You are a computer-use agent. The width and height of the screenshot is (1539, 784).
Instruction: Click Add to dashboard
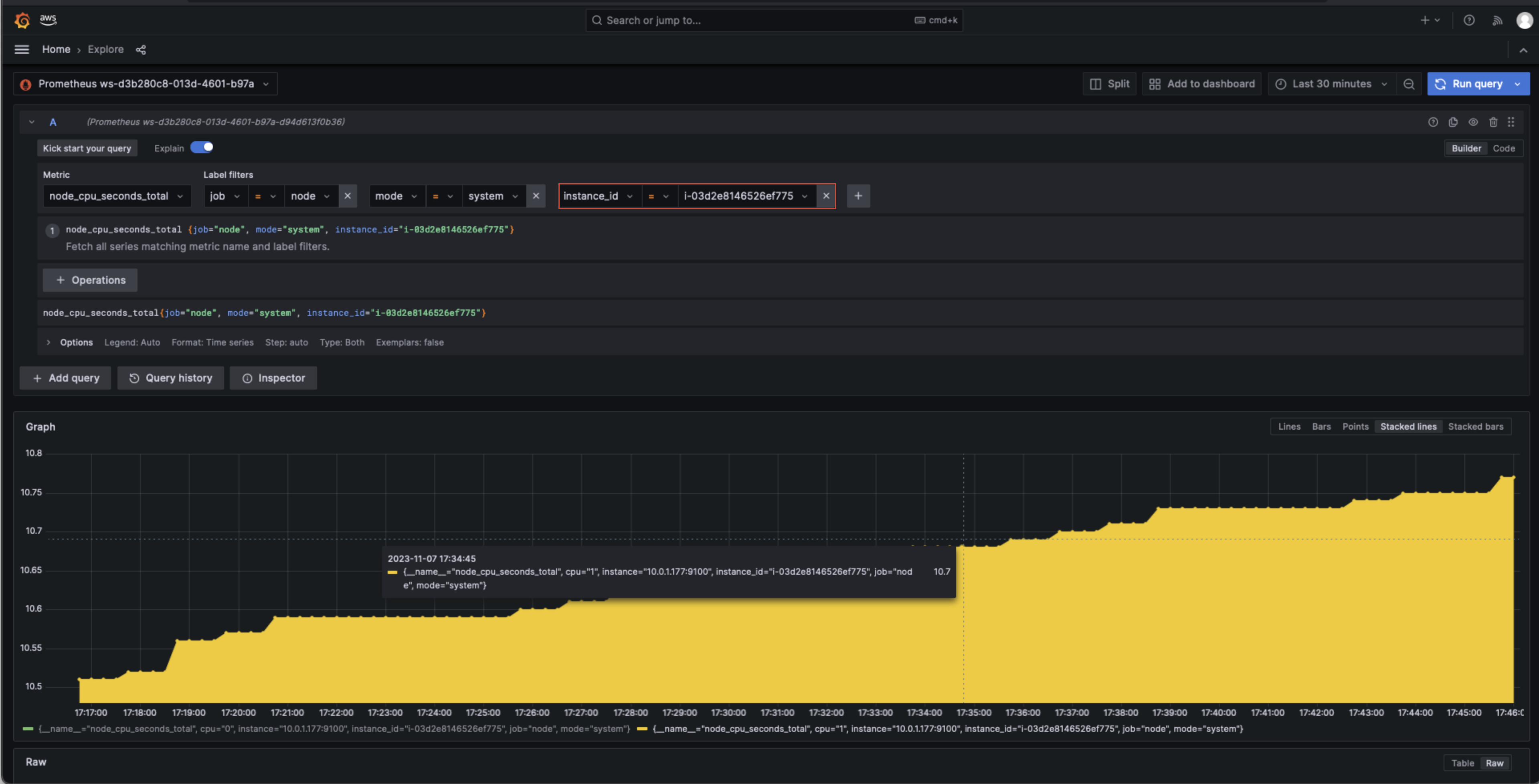click(1201, 84)
